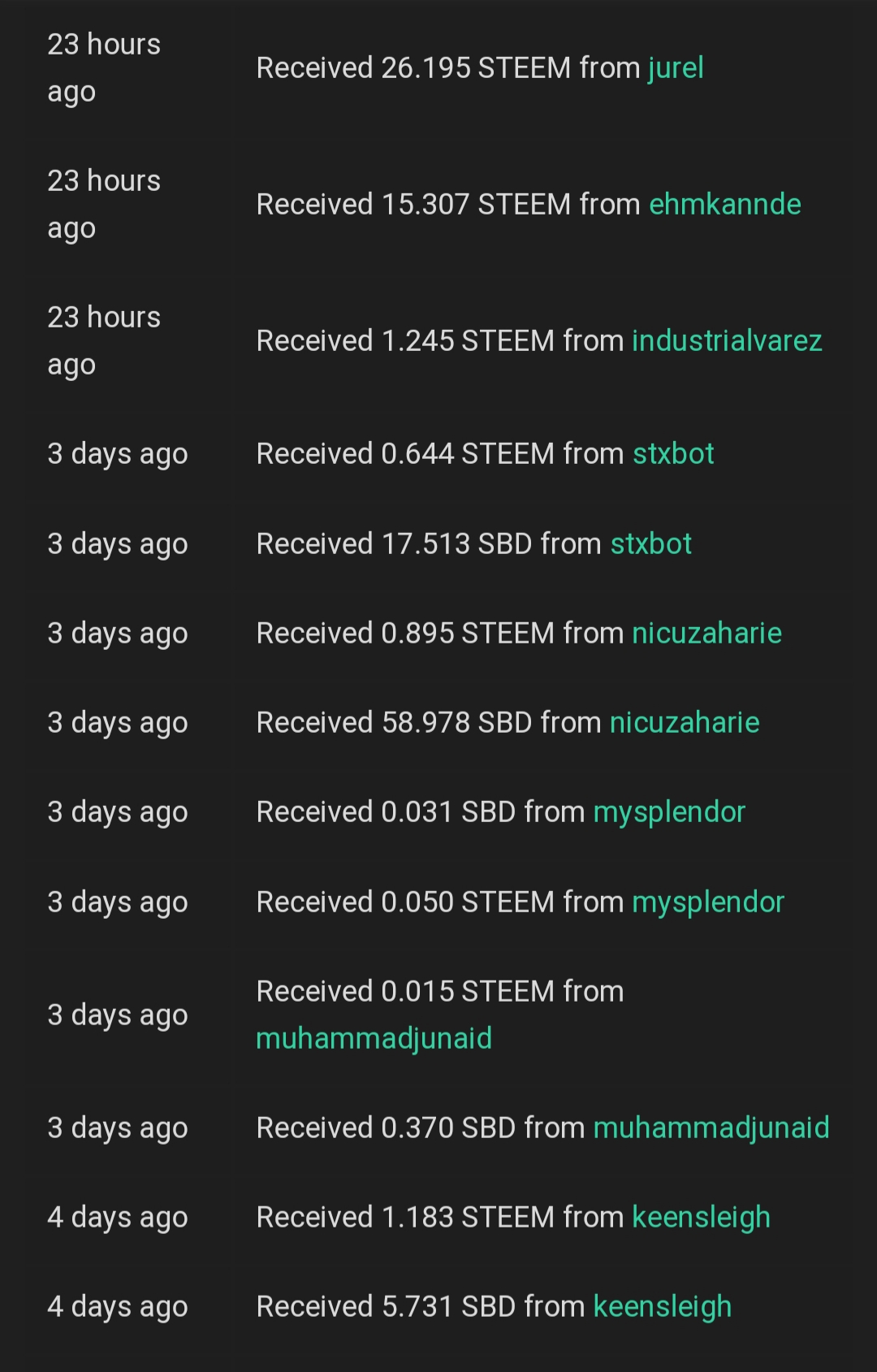Click the '23 hours ago' timestamp beside jurel

click(x=104, y=68)
